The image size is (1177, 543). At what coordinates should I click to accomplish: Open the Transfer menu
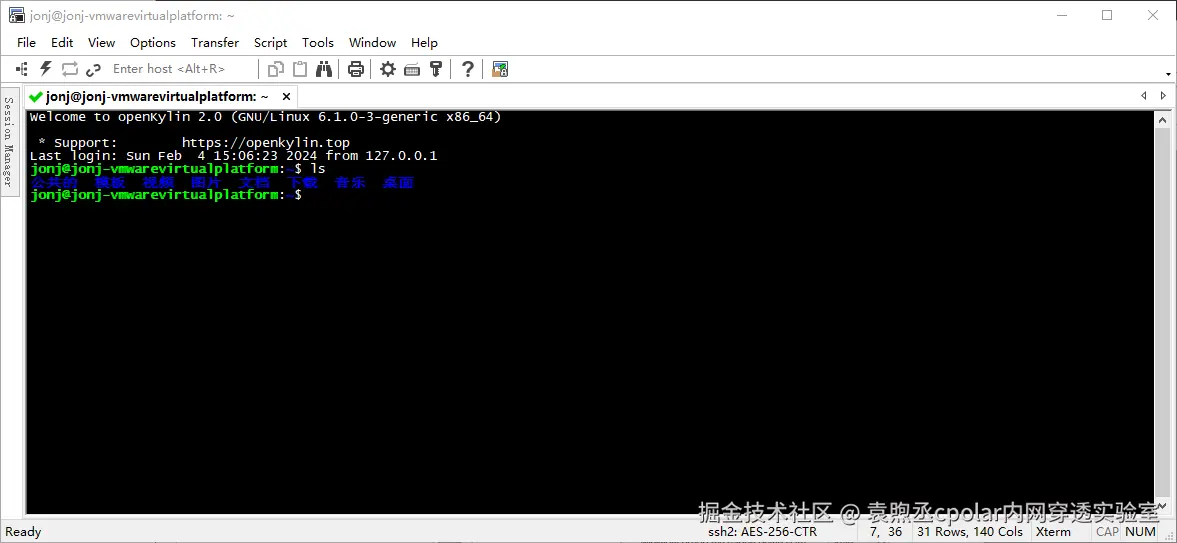215,43
